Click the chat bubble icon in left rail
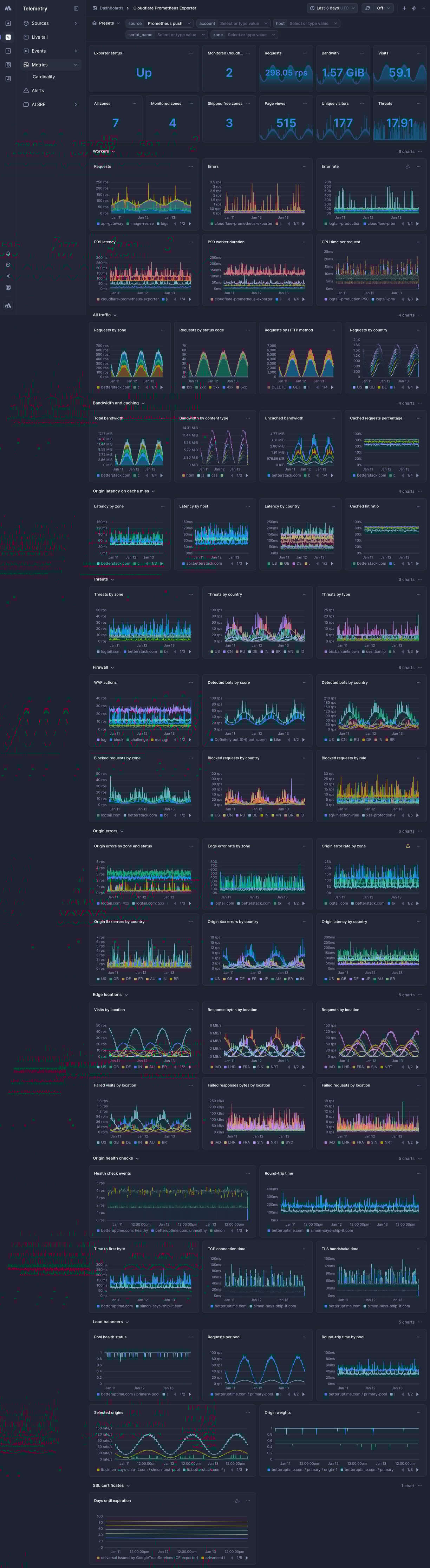The height and width of the screenshot is (1568, 430). tap(8, 265)
